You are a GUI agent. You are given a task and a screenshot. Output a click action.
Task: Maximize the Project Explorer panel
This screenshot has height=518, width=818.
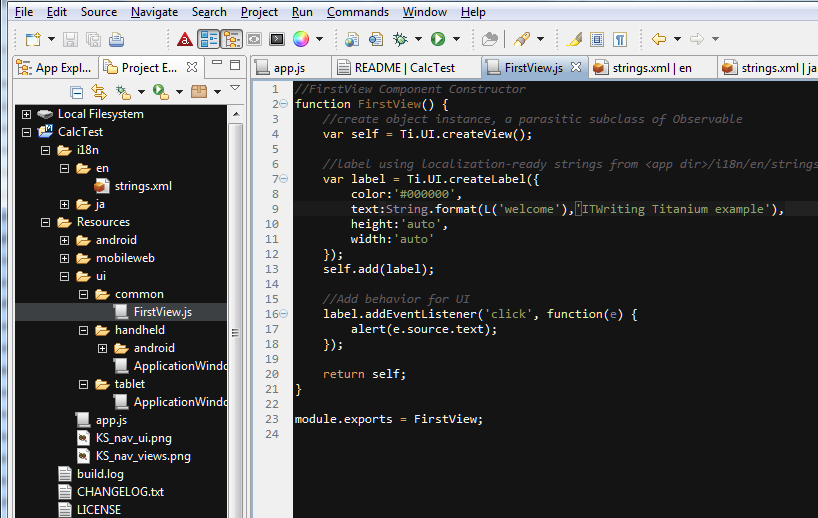click(x=235, y=65)
